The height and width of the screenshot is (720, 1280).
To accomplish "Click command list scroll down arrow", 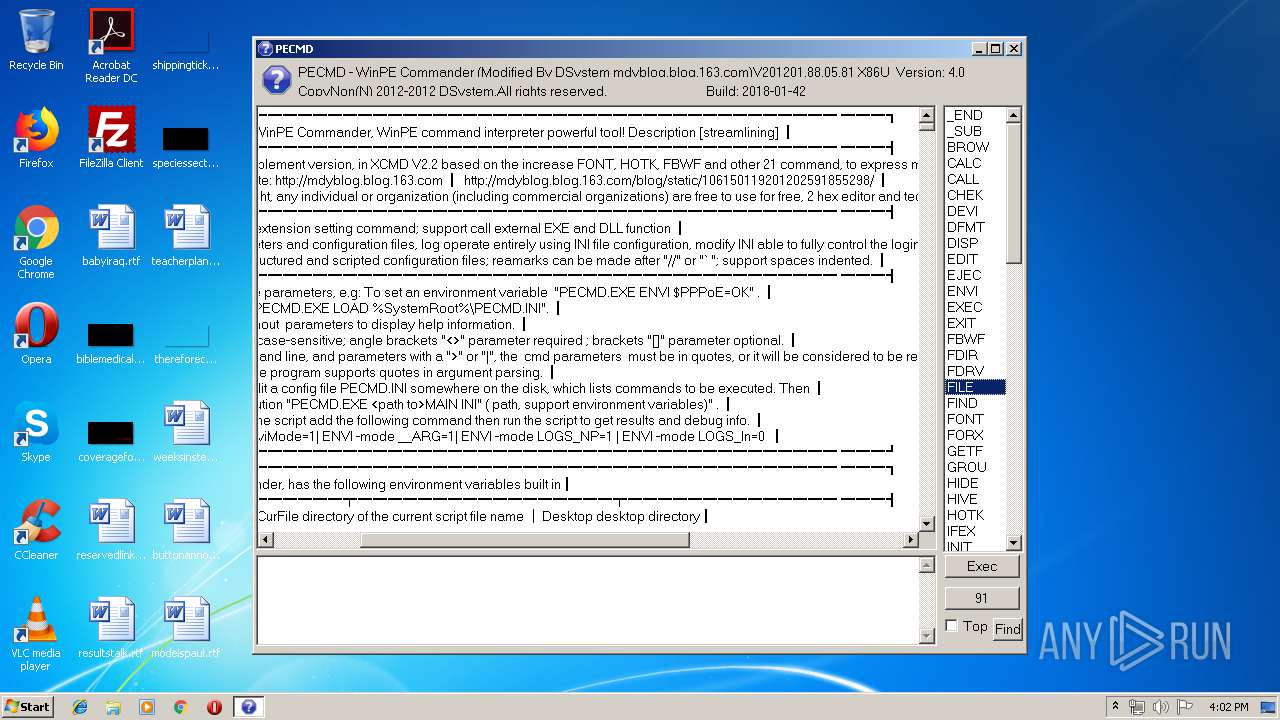I will pos(1013,543).
